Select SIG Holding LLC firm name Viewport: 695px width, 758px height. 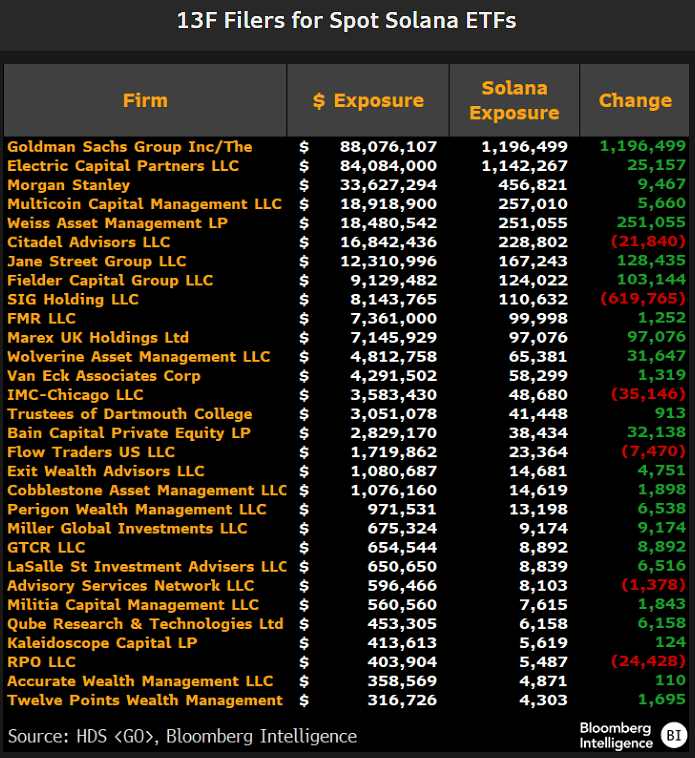click(72, 300)
